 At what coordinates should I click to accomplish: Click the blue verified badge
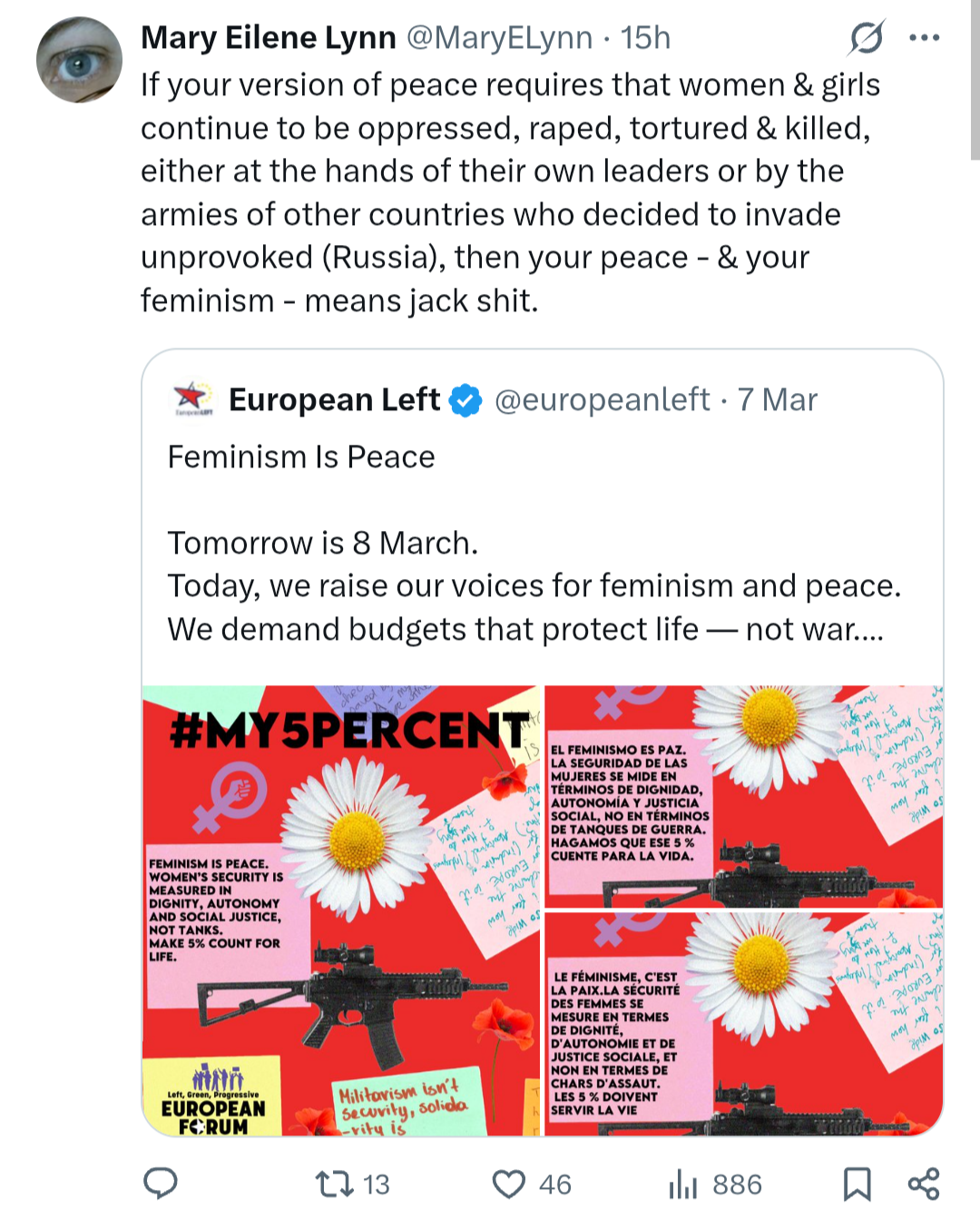466,399
